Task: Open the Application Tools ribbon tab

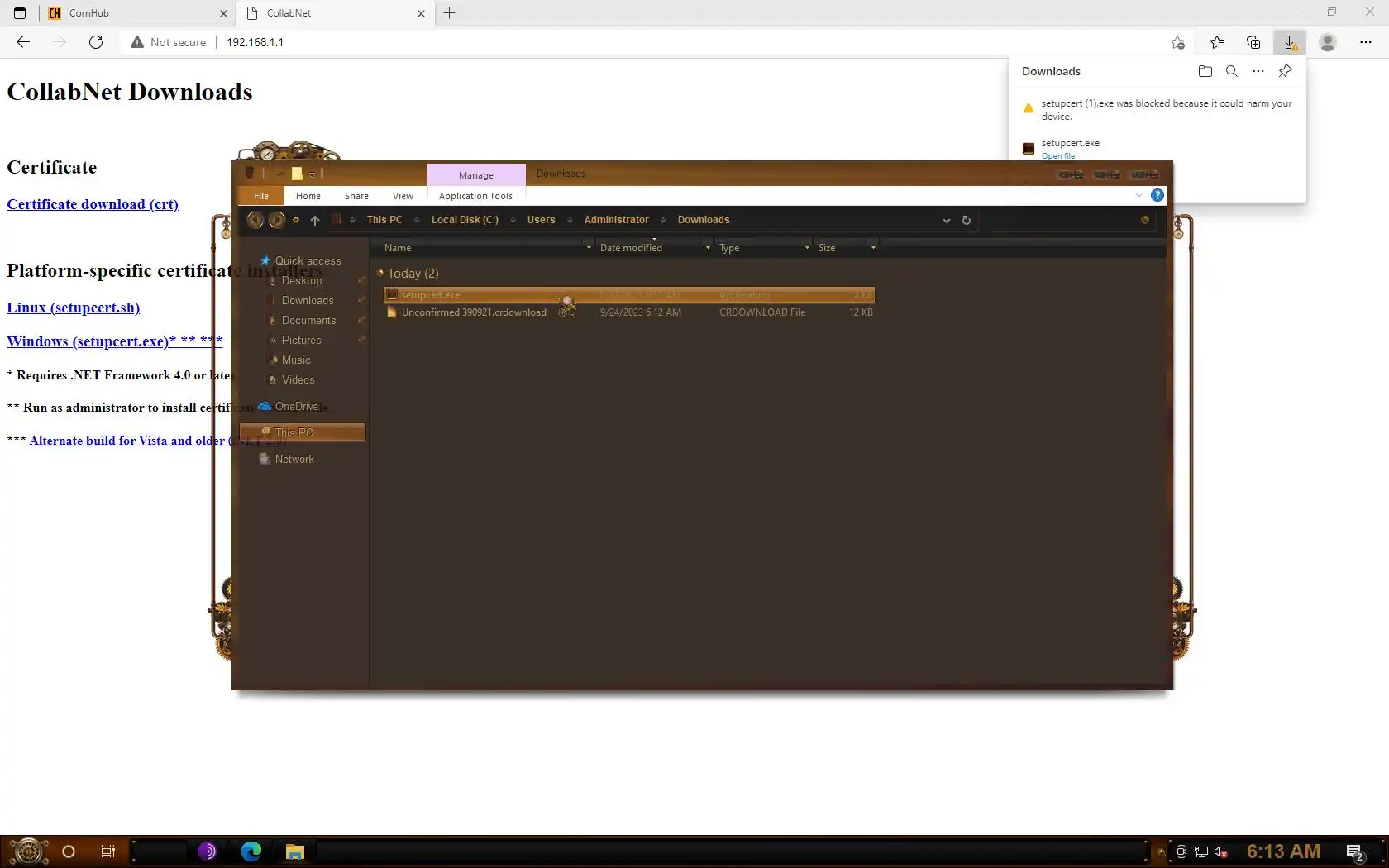Action: pos(475,196)
